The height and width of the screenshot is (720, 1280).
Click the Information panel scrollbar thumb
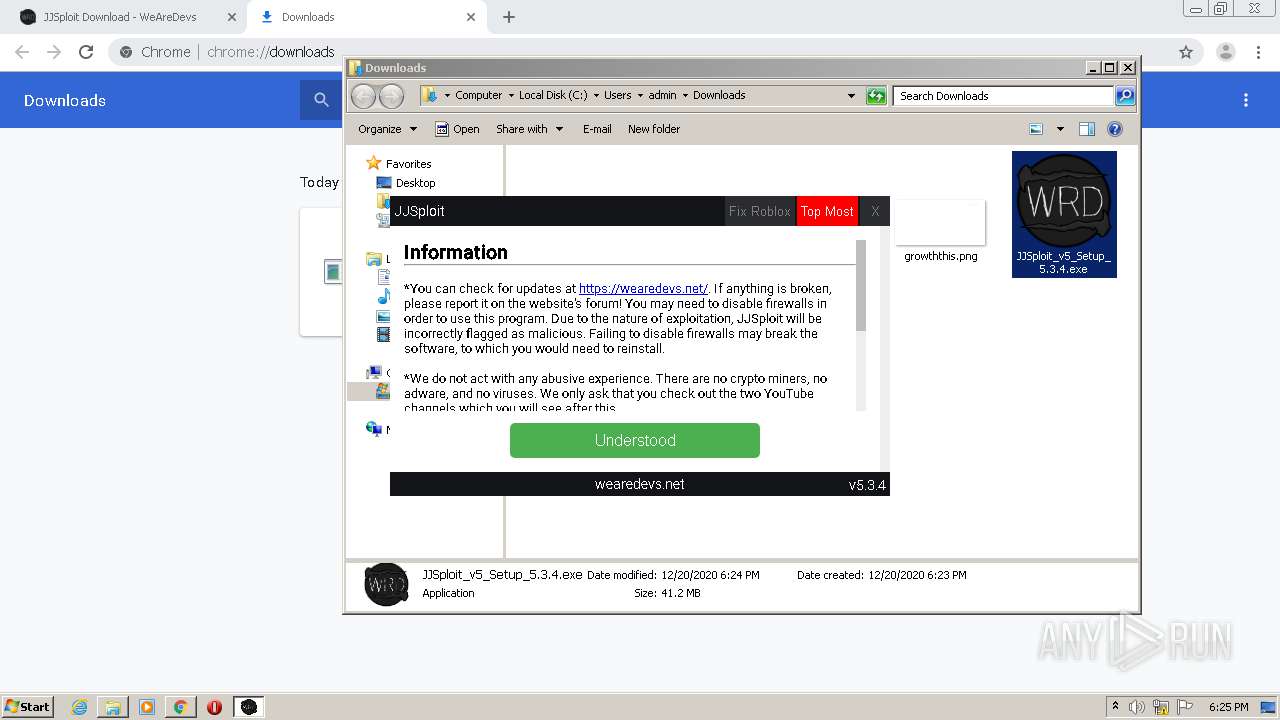pyautogui.click(x=861, y=286)
